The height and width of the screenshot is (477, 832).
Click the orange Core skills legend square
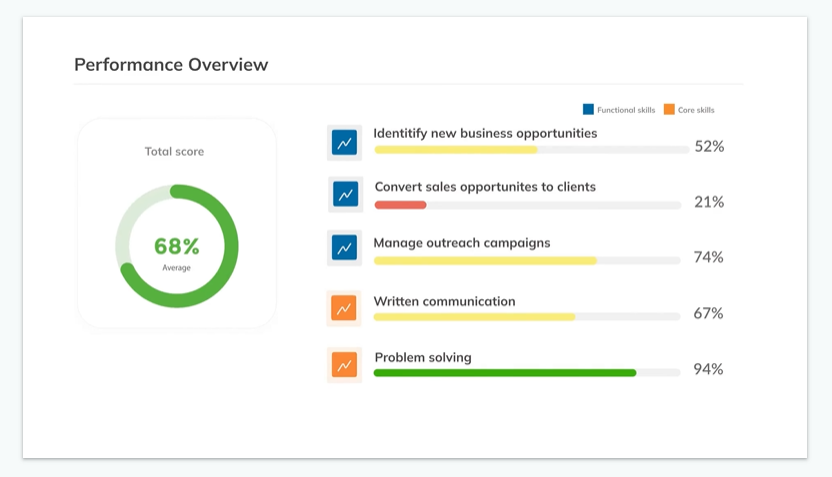point(669,109)
